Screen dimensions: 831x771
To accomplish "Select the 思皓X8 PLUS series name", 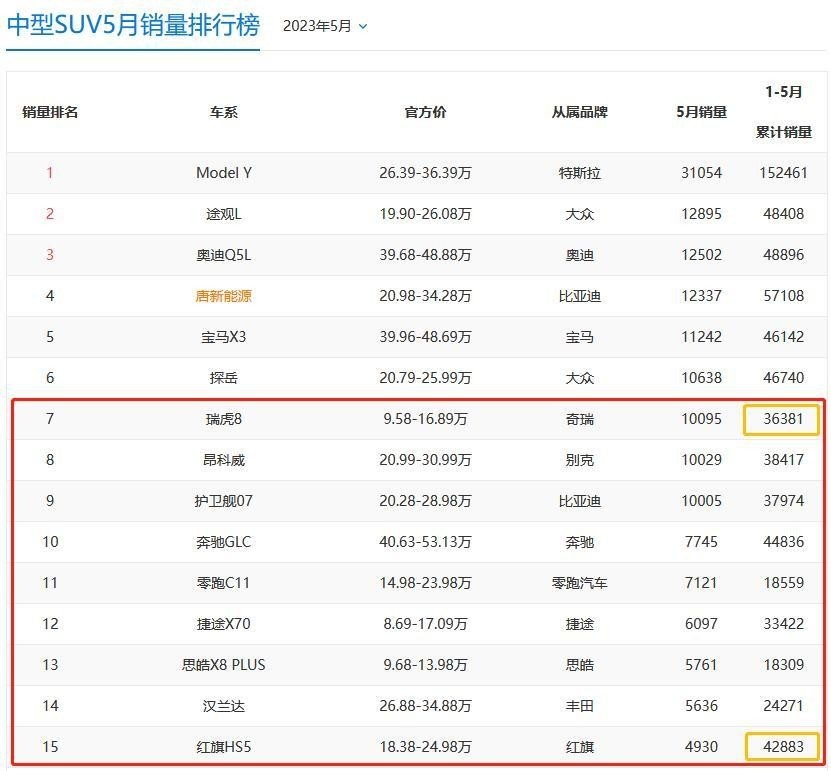I will coord(224,665).
